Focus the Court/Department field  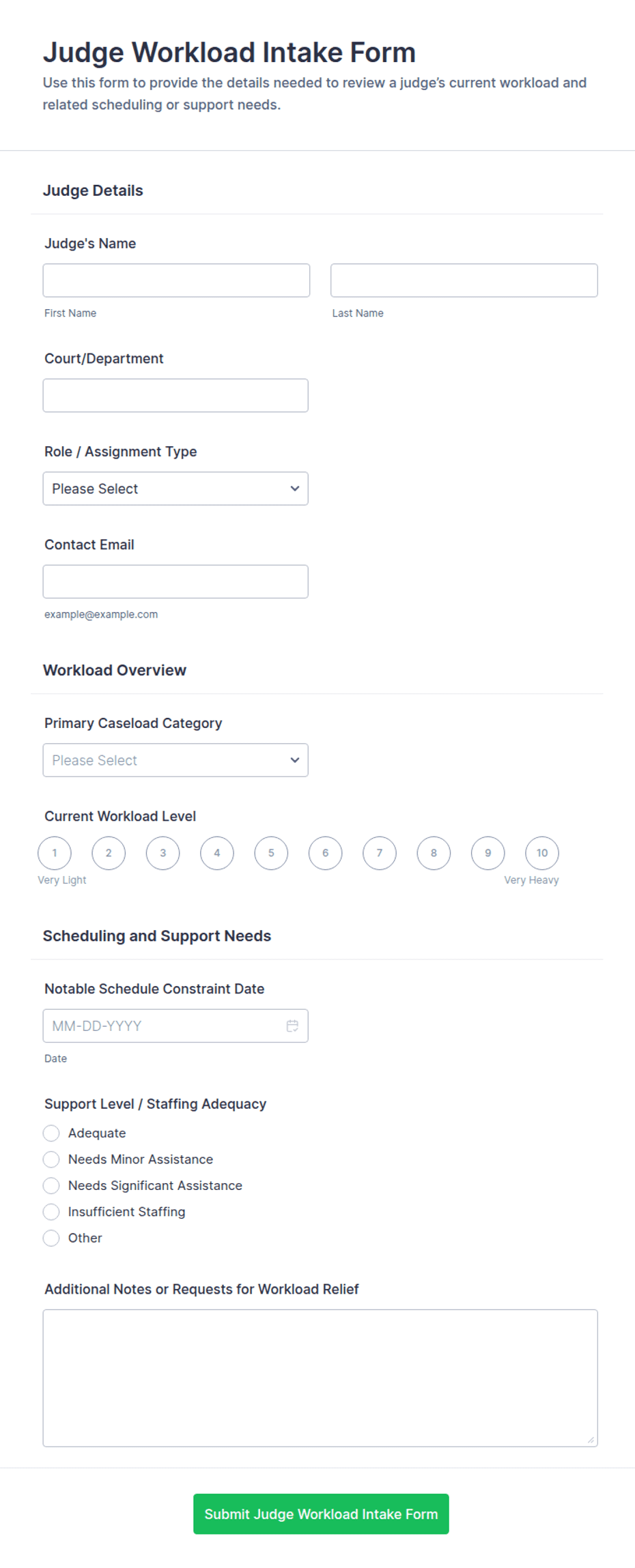pyautogui.click(x=175, y=396)
